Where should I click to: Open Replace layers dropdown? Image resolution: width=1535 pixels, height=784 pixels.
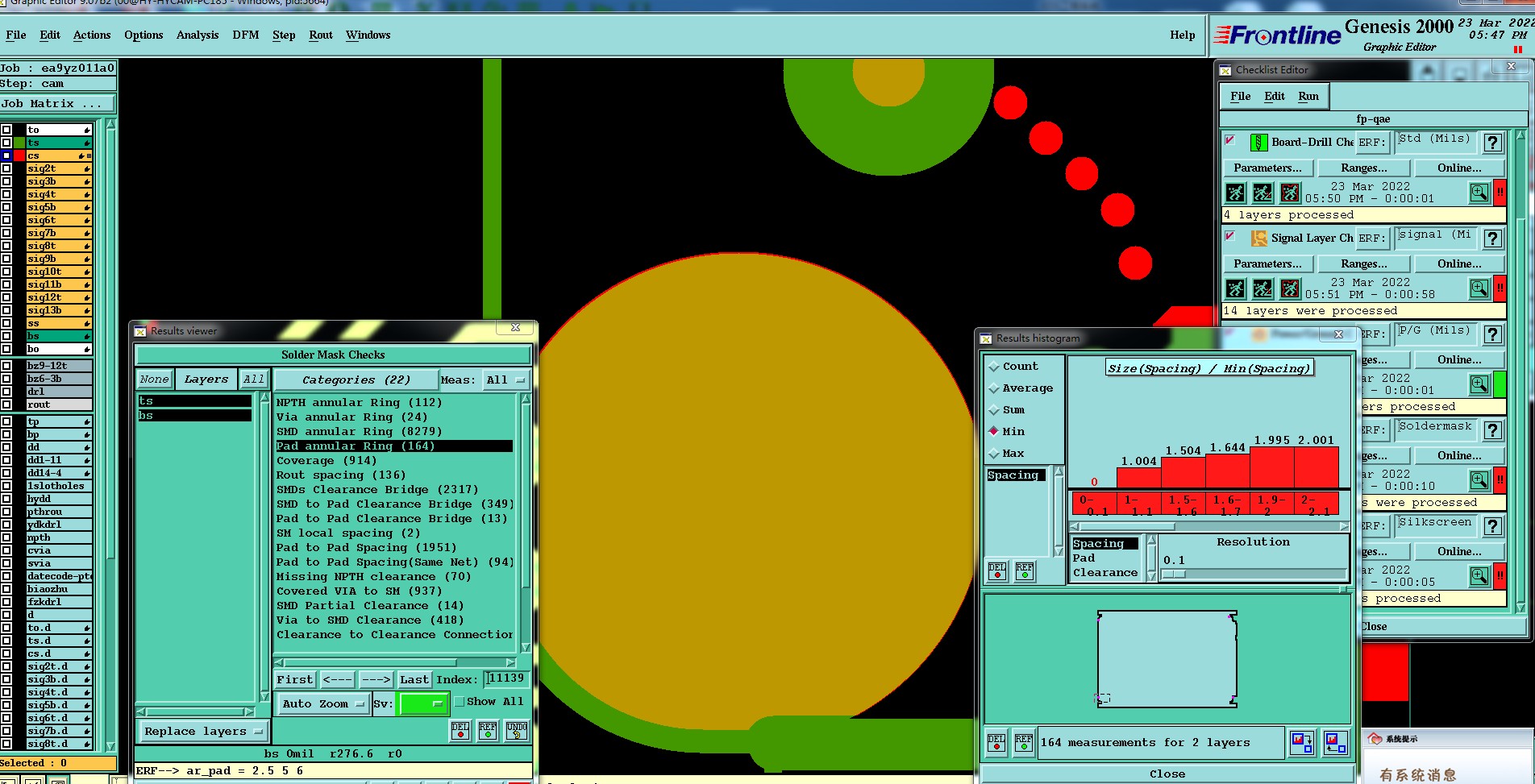coord(203,732)
